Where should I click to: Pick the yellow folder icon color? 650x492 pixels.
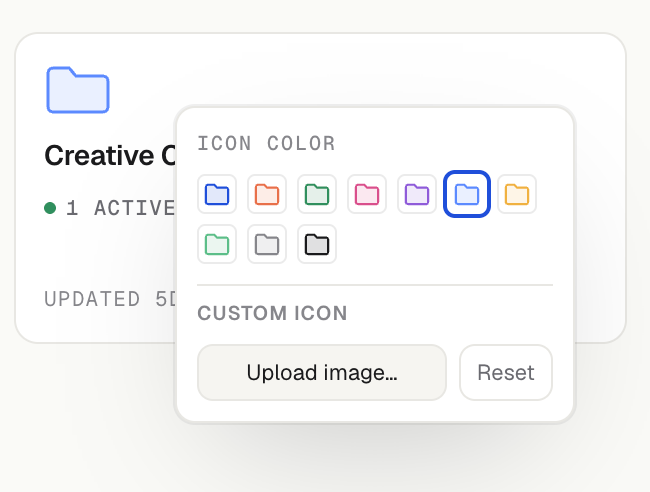(x=517, y=194)
